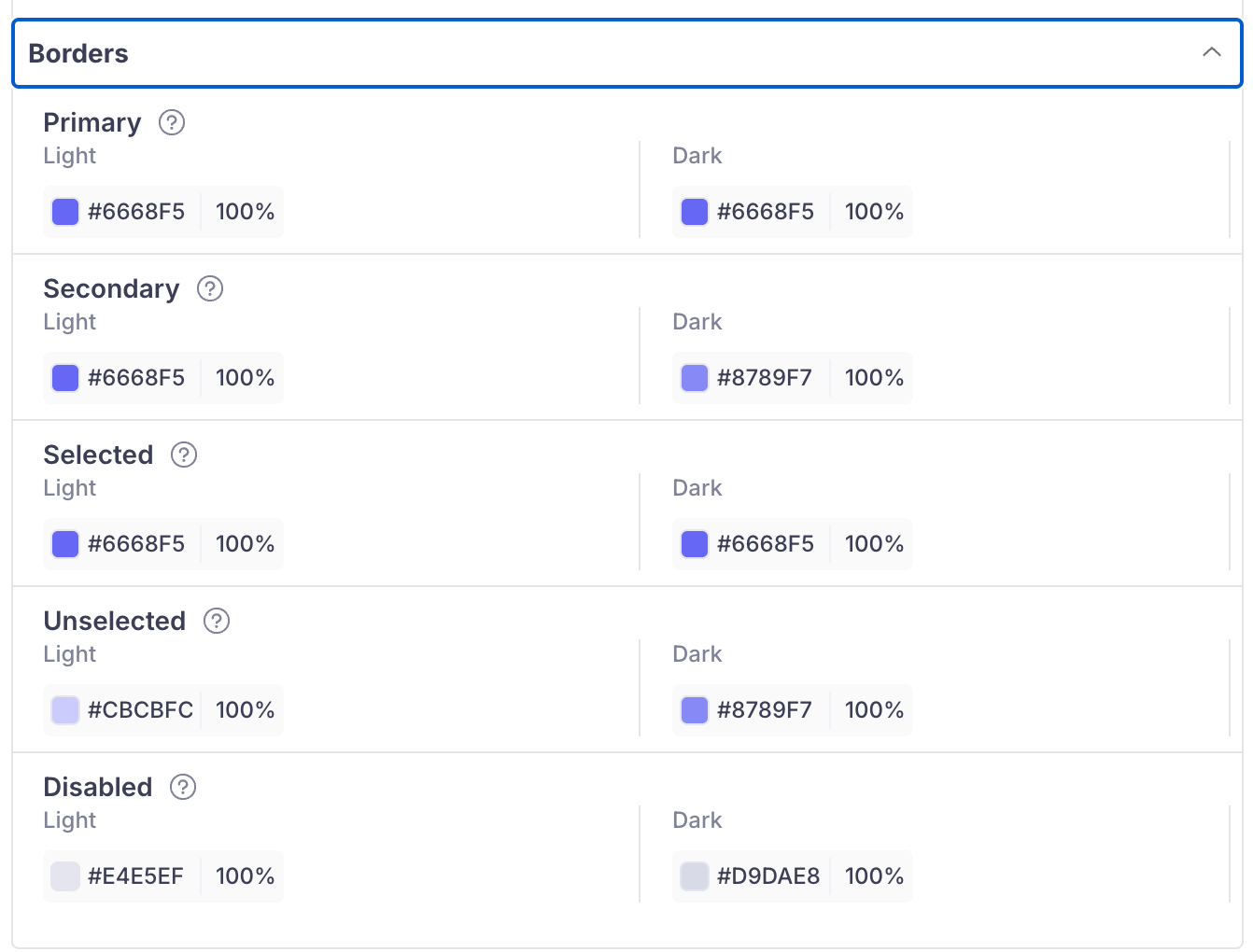The width and height of the screenshot is (1253, 952).
Task: Collapse the Borders section chevron
Action: coord(1211,52)
